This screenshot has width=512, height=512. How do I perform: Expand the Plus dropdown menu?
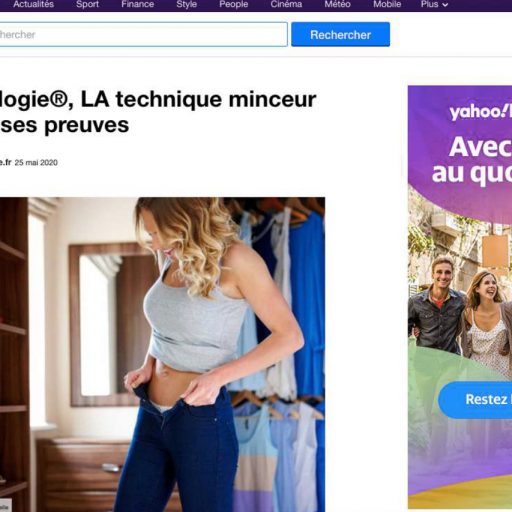434,4
